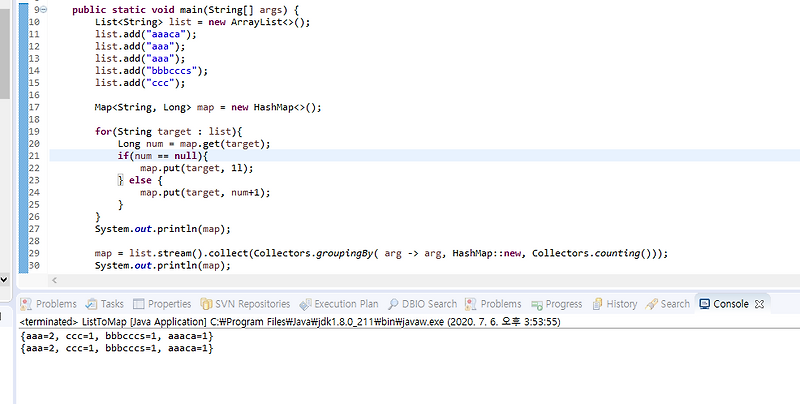This screenshot has height=404, width=800.
Task: Close the Console view via its X
Action: [759, 304]
